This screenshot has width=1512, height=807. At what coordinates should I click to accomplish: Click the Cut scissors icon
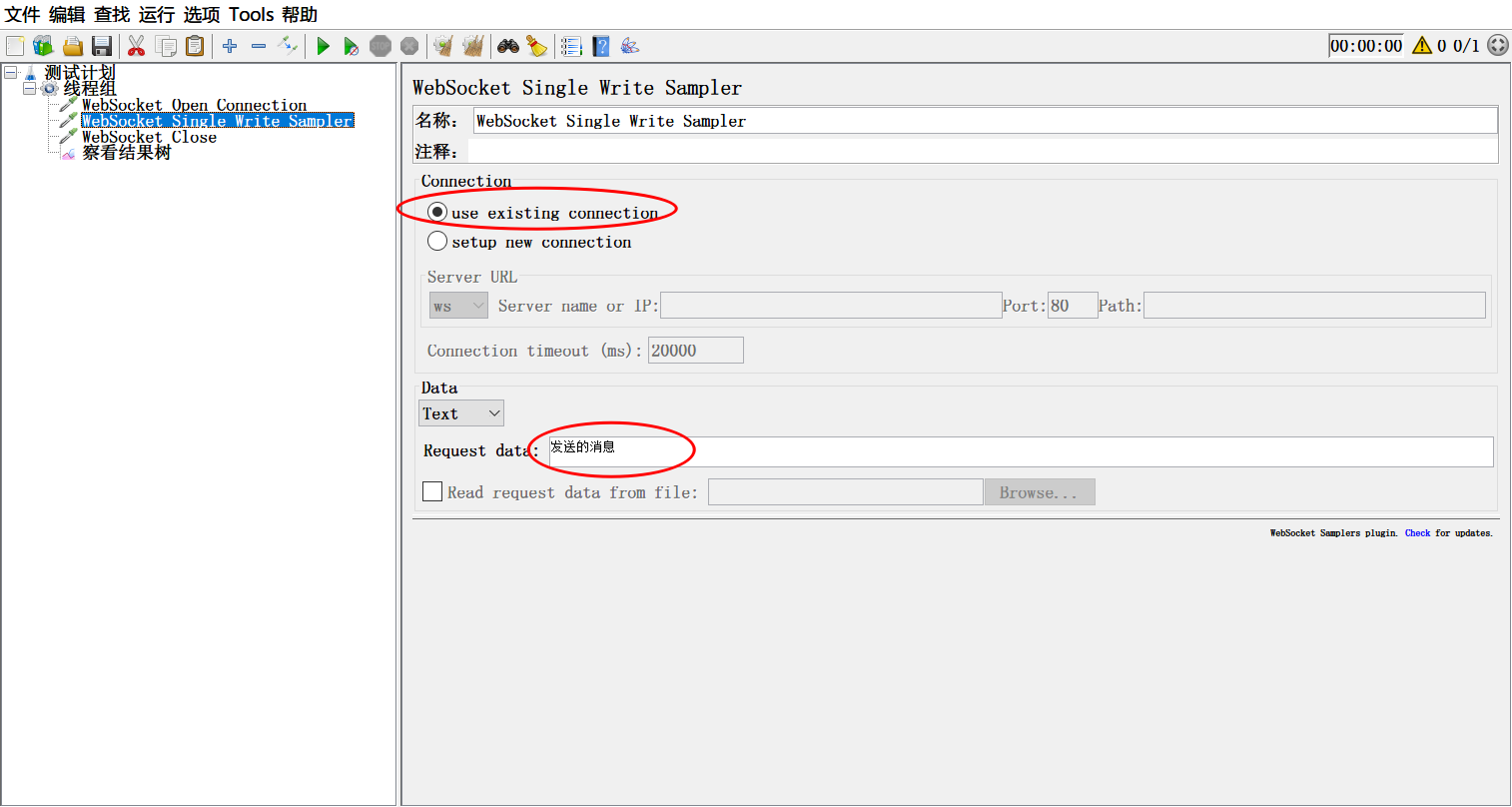click(x=137, y=46)
